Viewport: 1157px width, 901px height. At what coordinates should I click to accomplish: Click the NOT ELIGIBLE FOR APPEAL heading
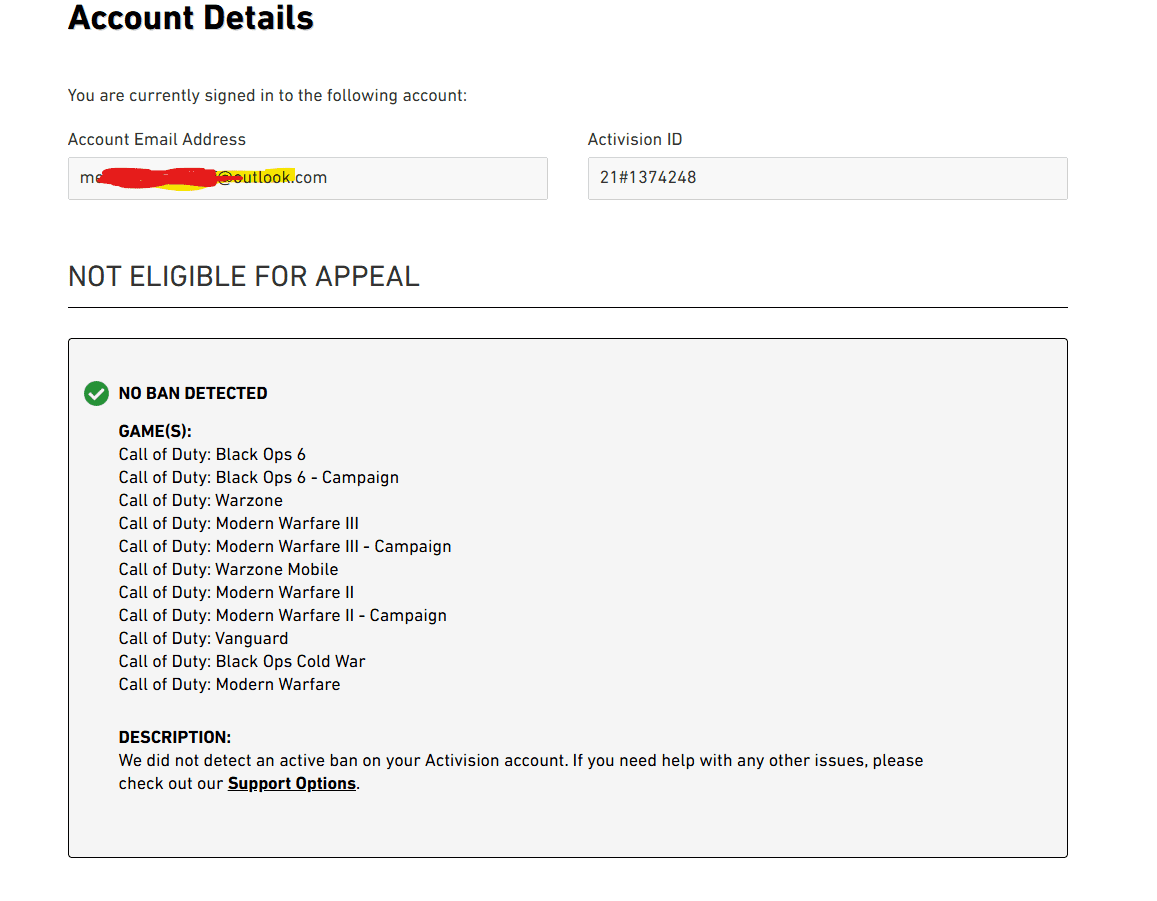click(244, 276)
